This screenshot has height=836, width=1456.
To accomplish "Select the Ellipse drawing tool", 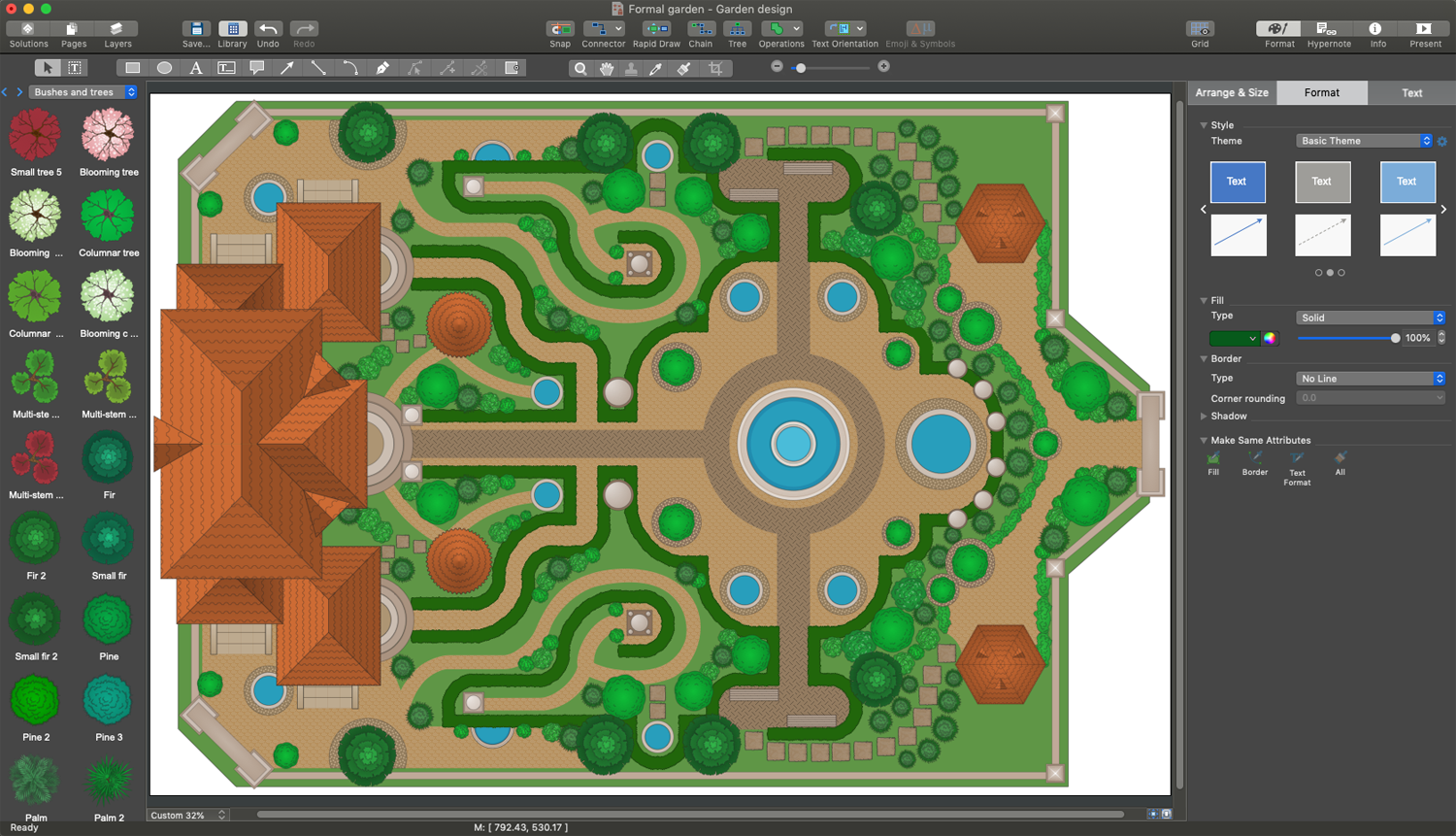I will click(164, 68).
